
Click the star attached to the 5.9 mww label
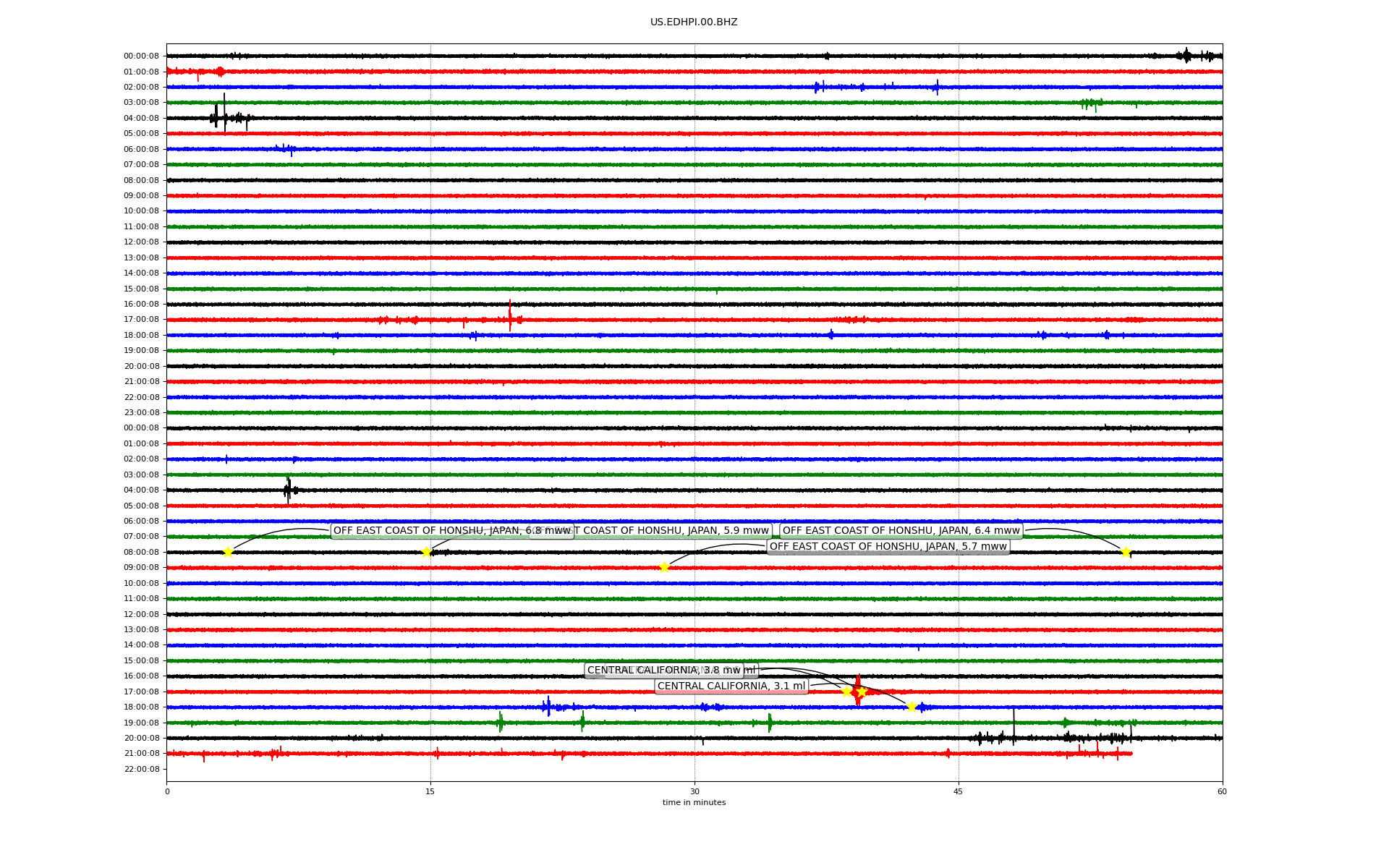[426, 552]
